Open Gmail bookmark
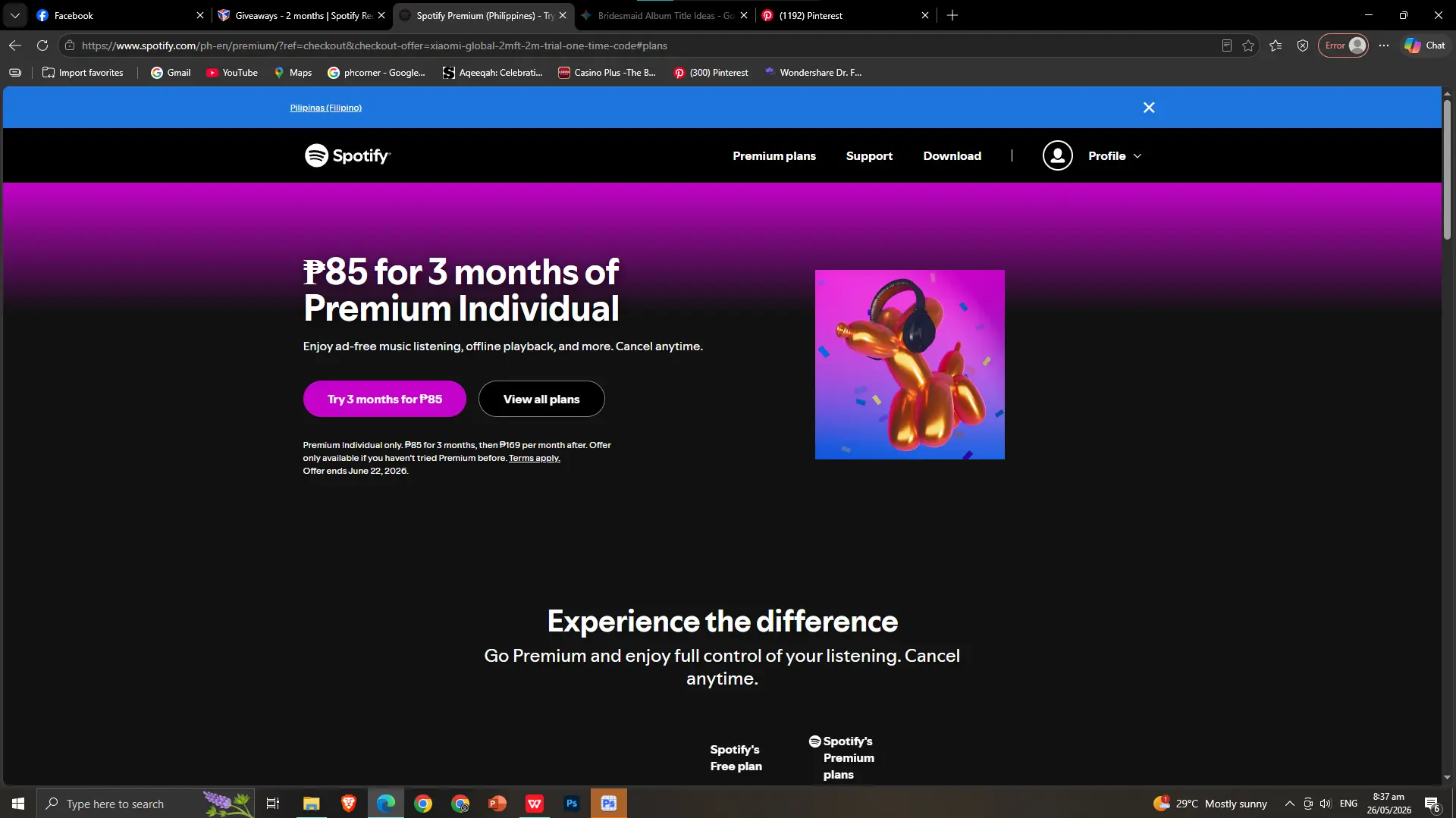Viewport: 1456px width, 818px height. (x=171, y=73)
